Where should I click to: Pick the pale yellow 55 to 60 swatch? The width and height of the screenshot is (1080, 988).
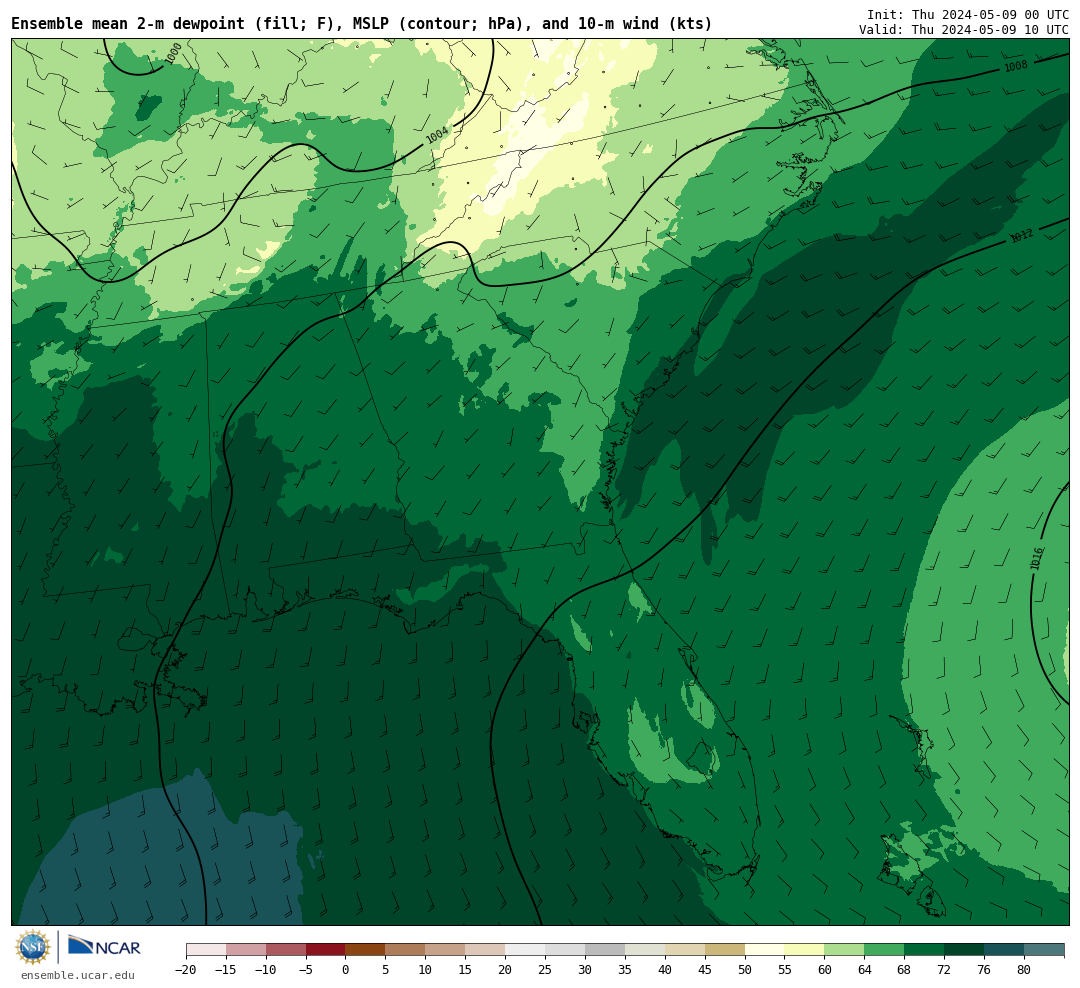click(805, 950)
